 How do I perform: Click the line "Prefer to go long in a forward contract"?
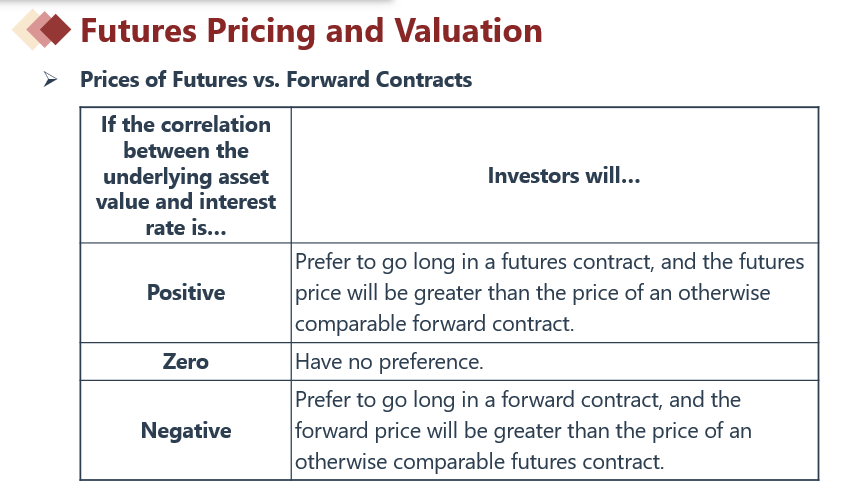pyautogui.click(x=518, y=400)
